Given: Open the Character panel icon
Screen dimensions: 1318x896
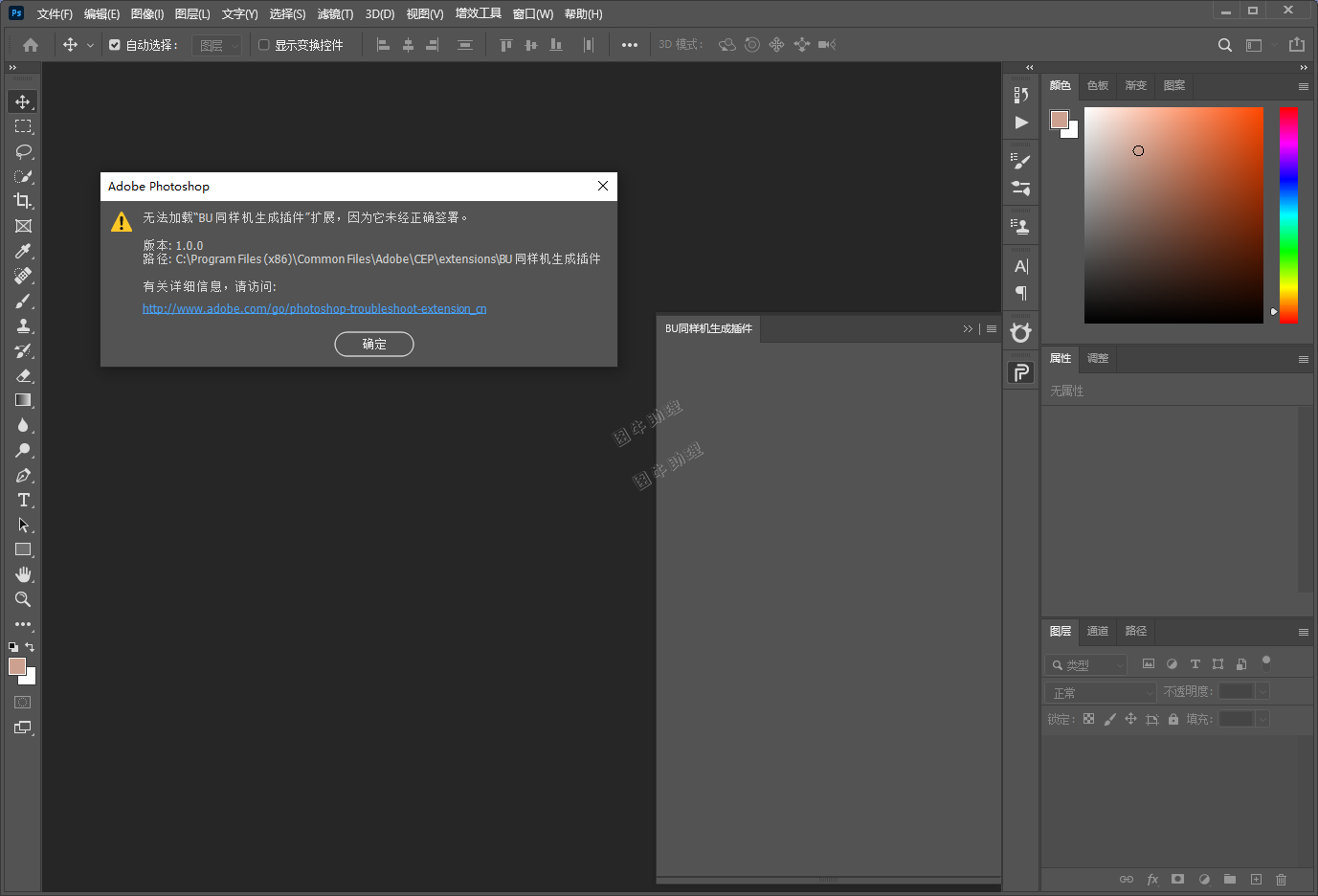Looking at the screenshot, I should pos(1021,266).
